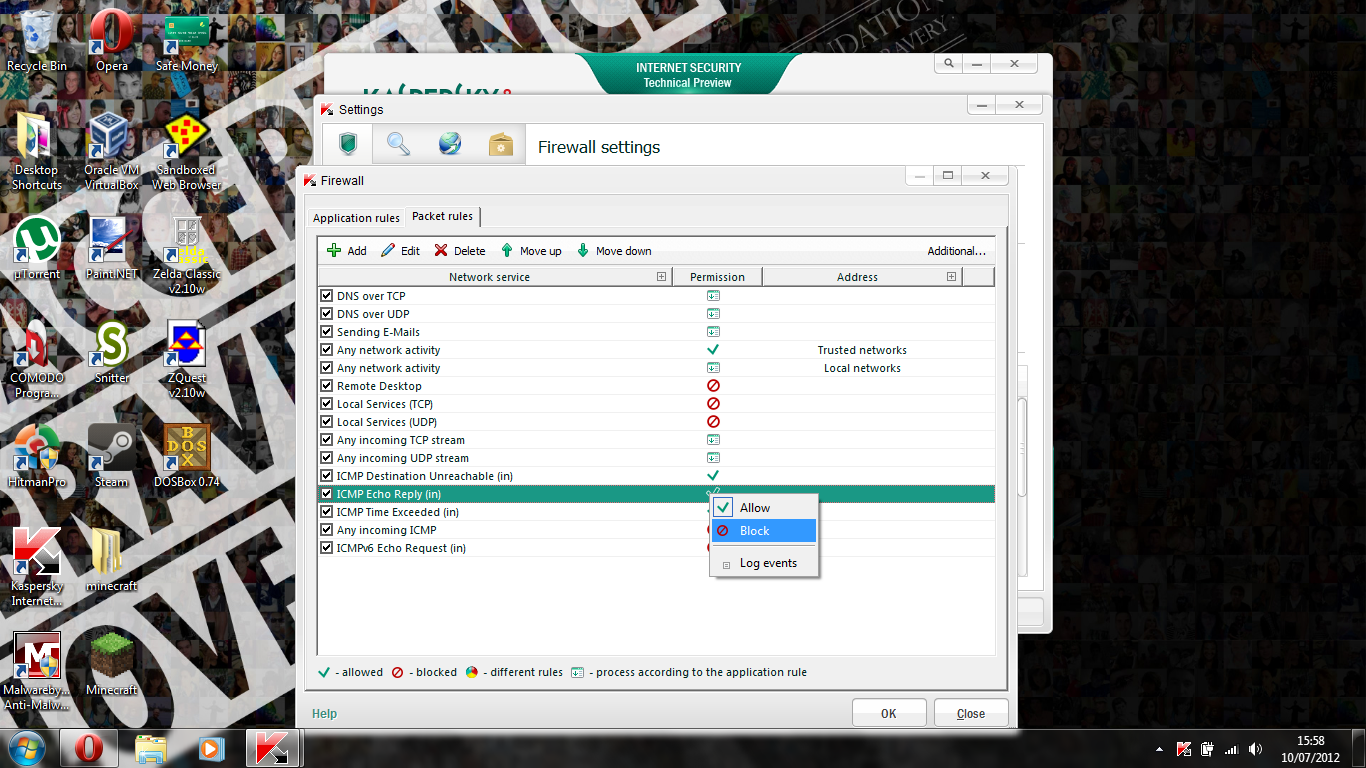Toggle the ICMP Echo Reply (in) checkbox
Image resolution: width=1366 pixels, height=768 pixels.
pos(326,494)
